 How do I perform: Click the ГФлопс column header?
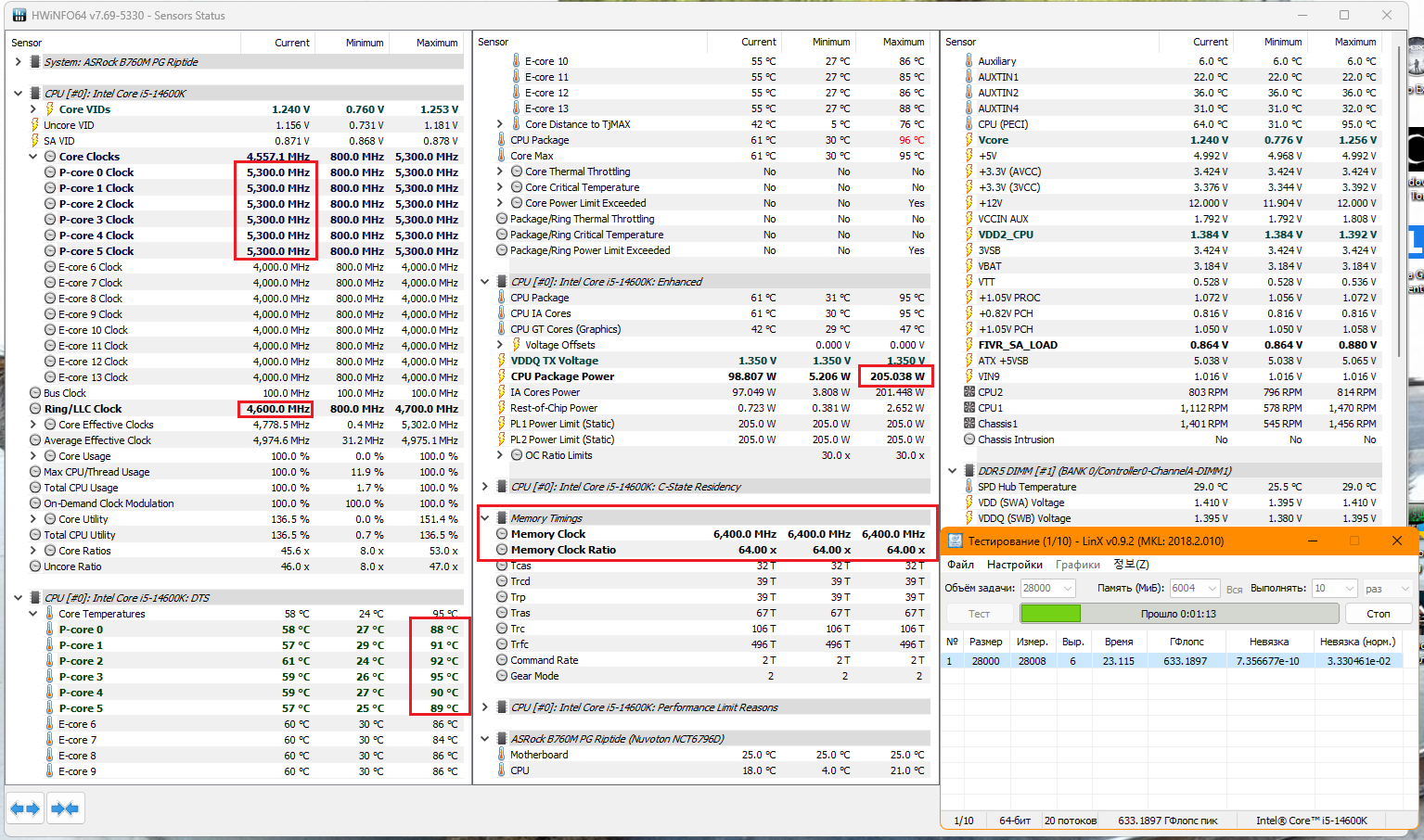click(x=1186, y=642)
